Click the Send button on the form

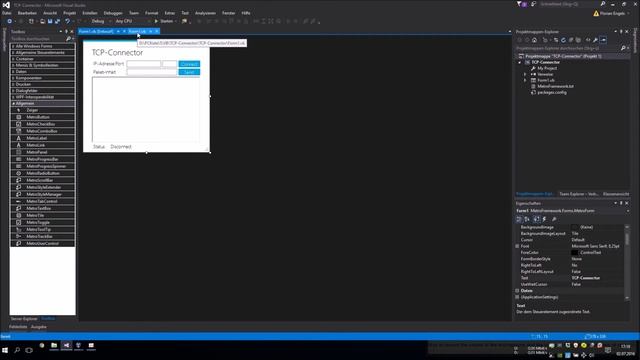pyautogui.click(x=189, y=72)
